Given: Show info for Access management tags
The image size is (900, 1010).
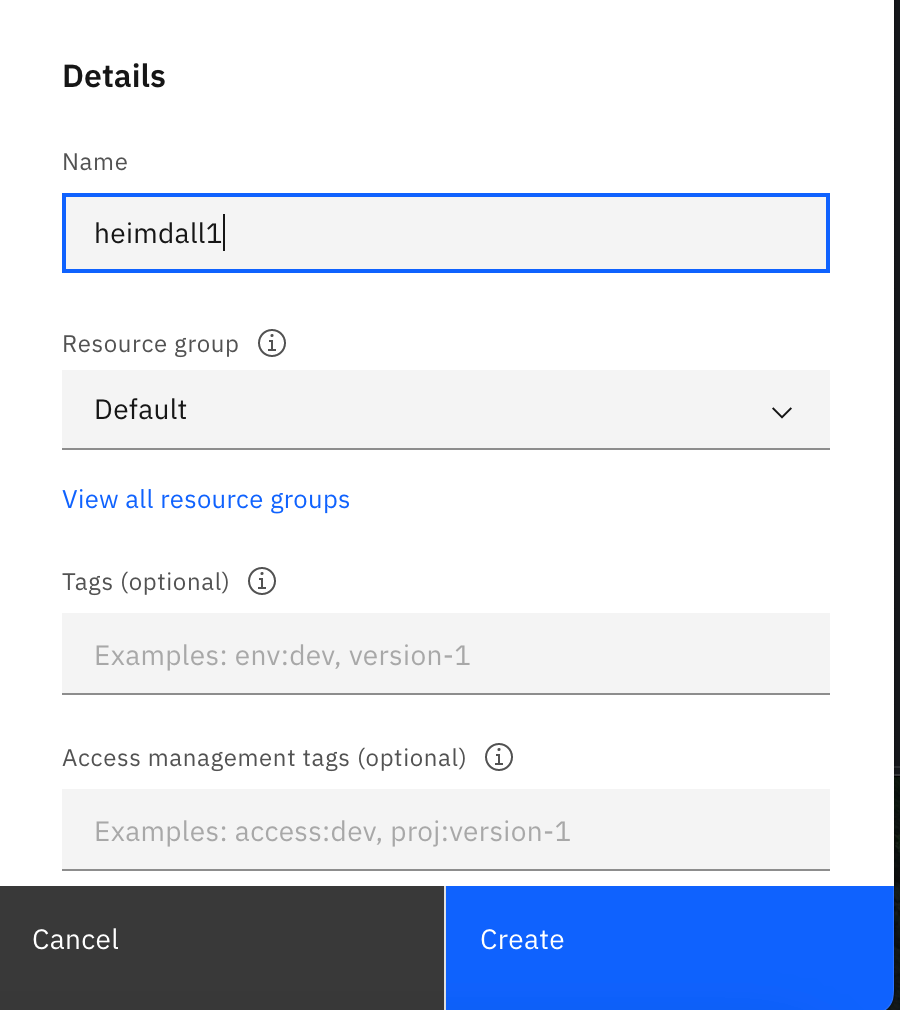Looking at the screenshot, I should [x=499, y=757].
